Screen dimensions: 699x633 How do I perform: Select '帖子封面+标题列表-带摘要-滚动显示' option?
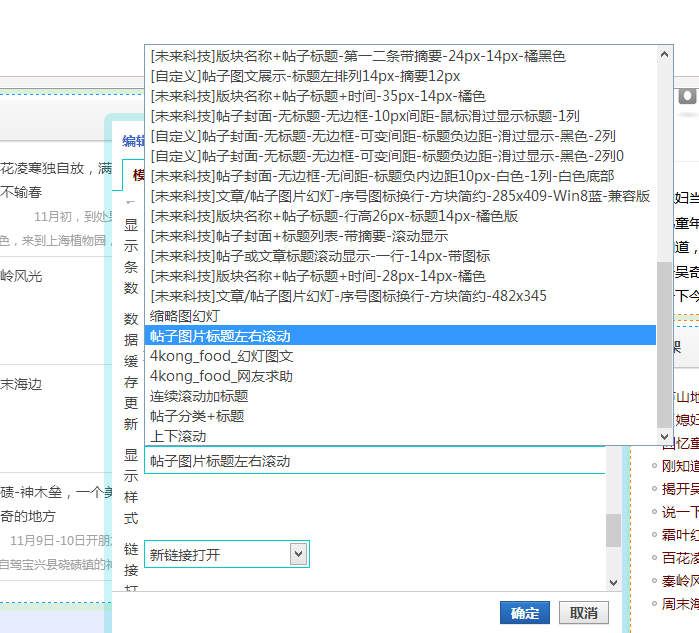[x=400, y=236]
